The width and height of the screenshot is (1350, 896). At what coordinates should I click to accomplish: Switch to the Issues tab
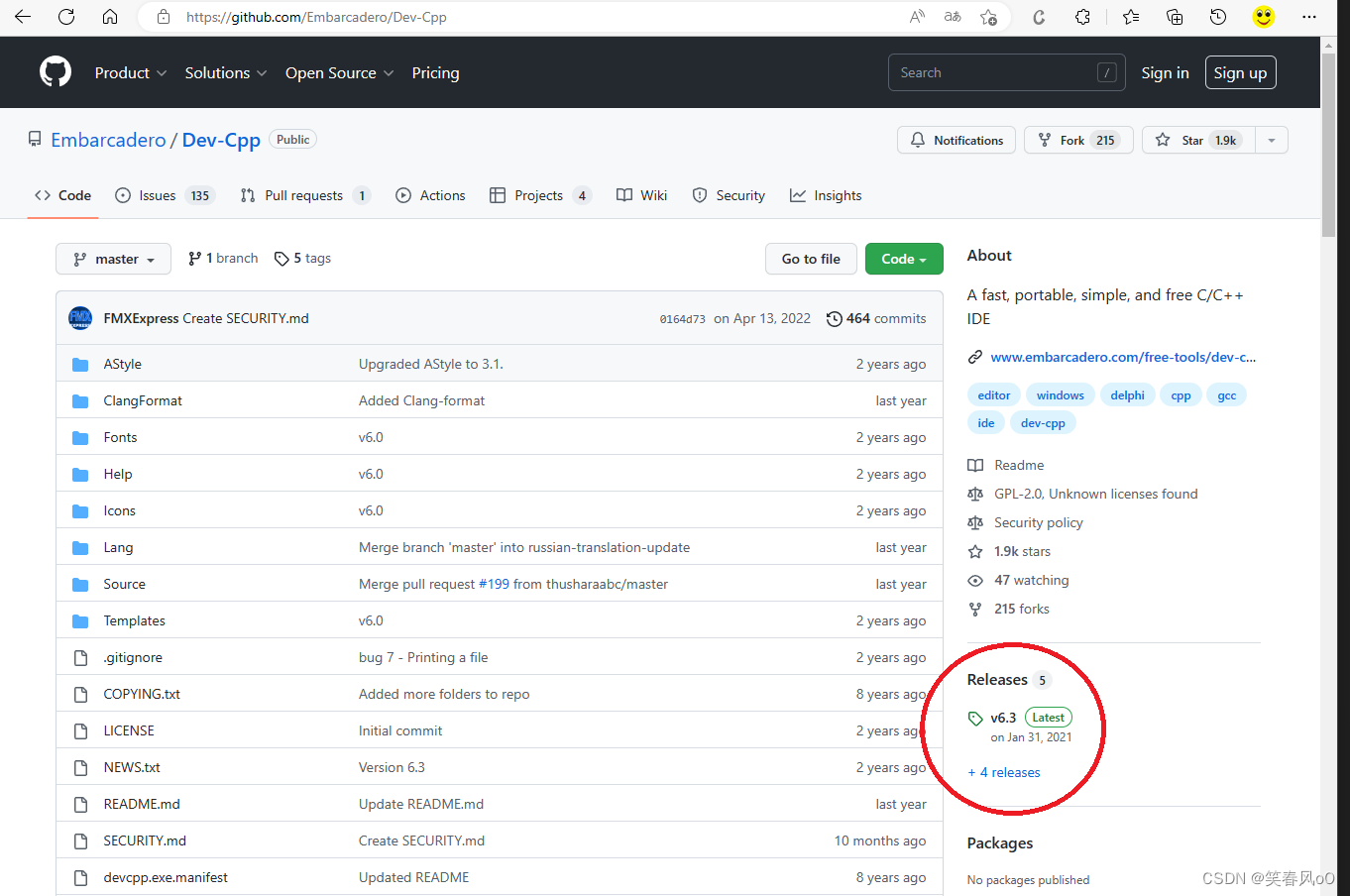(x=165, y=195)
